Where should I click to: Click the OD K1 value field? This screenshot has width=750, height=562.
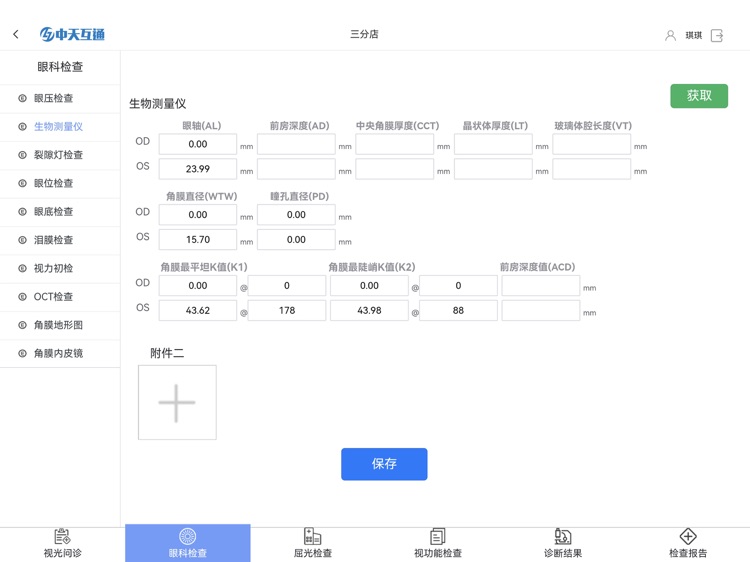click(198, 286)
